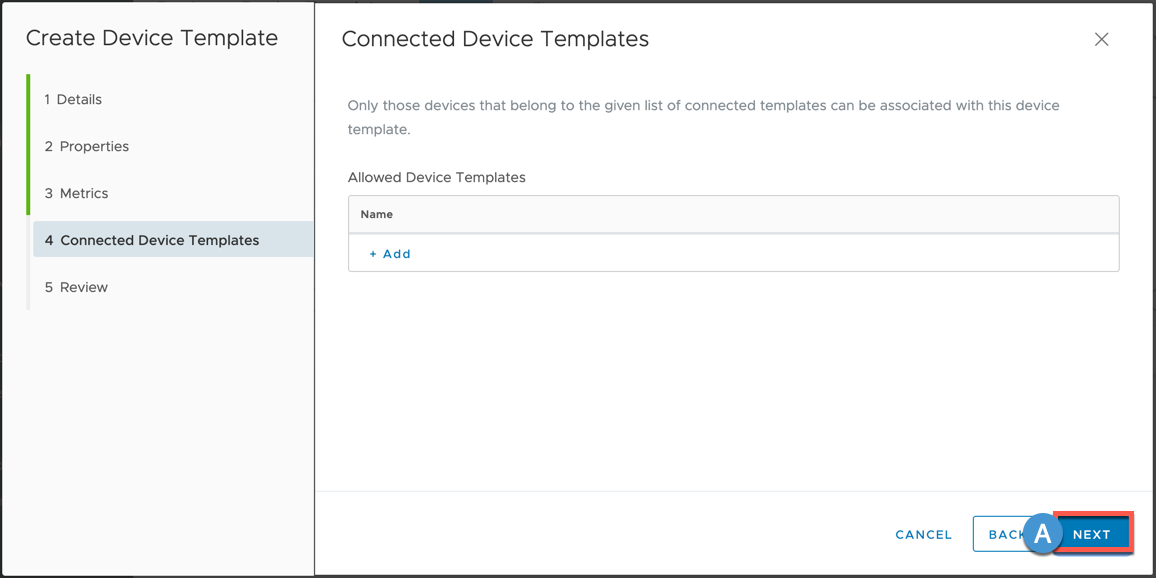
Task: Click the Create Device Template title
Action: point(152,39)
